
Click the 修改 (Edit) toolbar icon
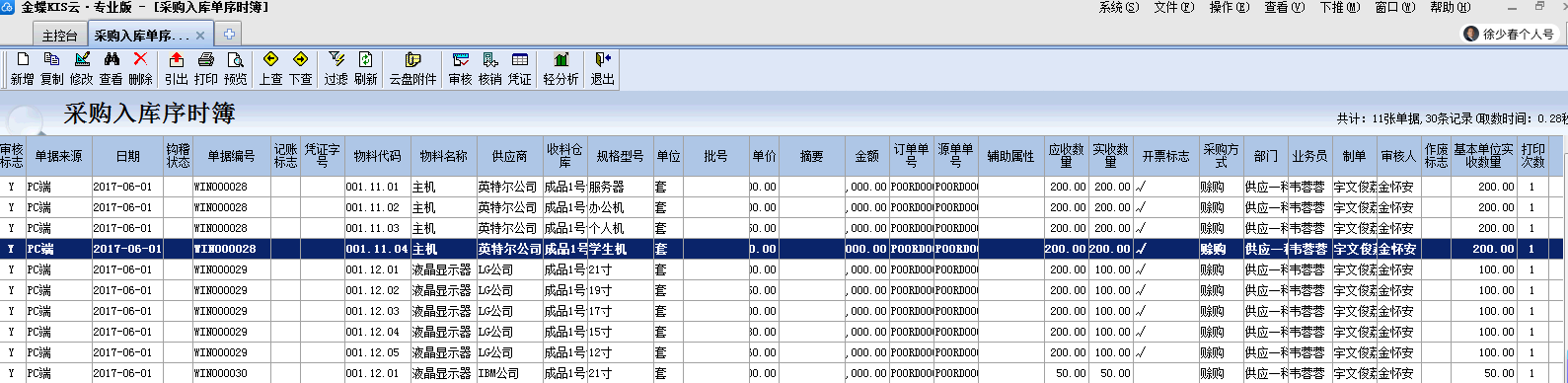[81, 69]
